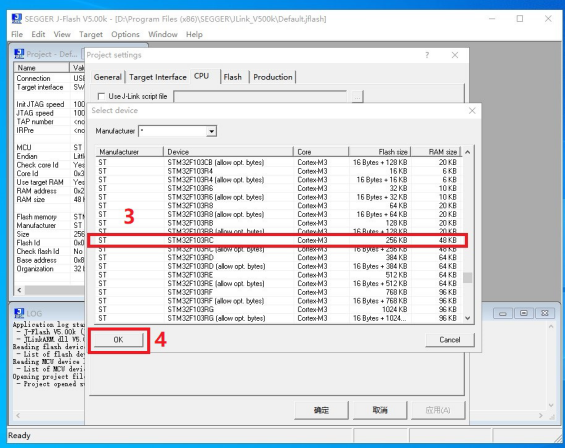
Task: Open the Window menu
Action: pyautogui.click(x=163, y=34)
